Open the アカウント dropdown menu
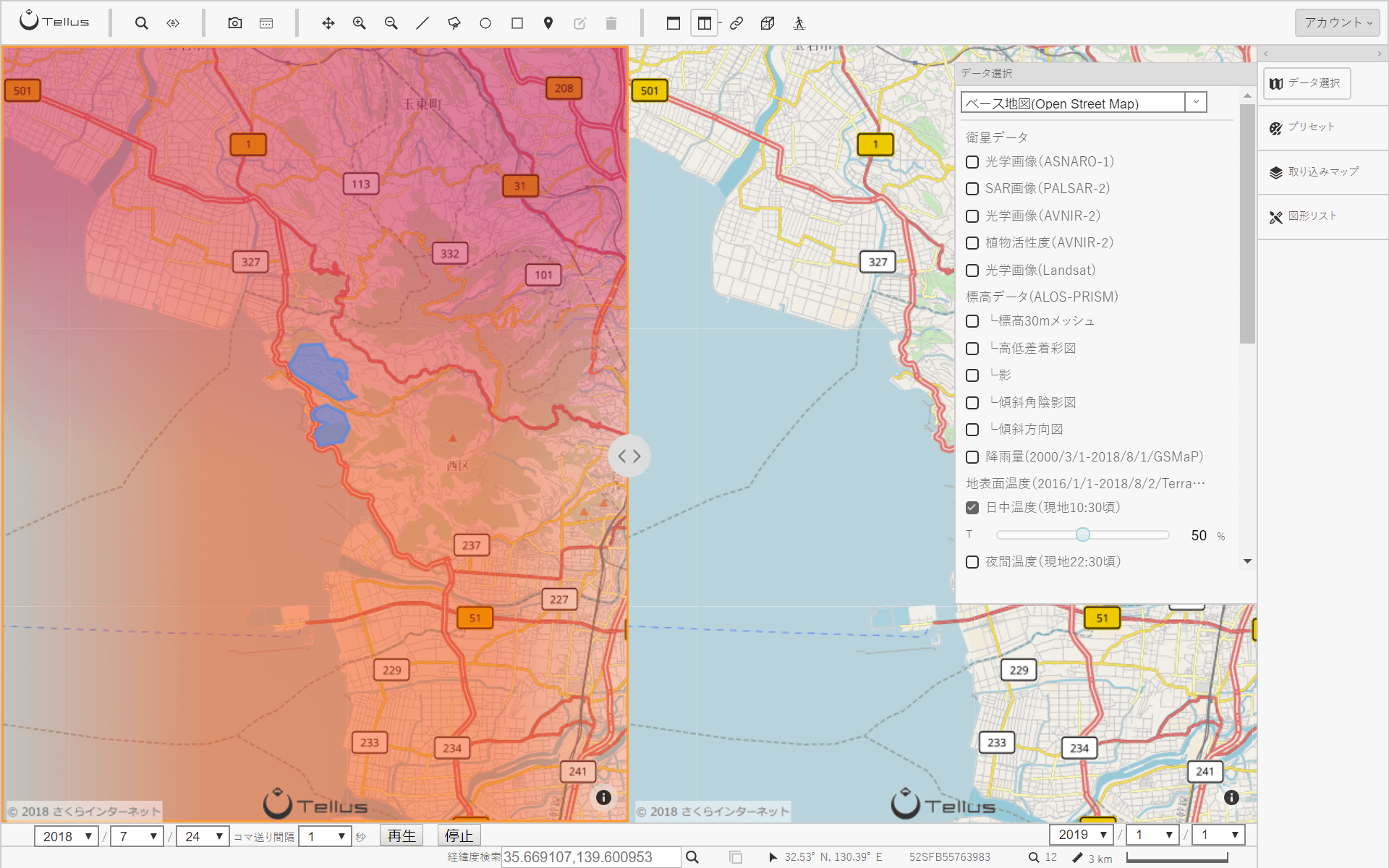The image size is (1389, 868). click(x=1337, y=22)
